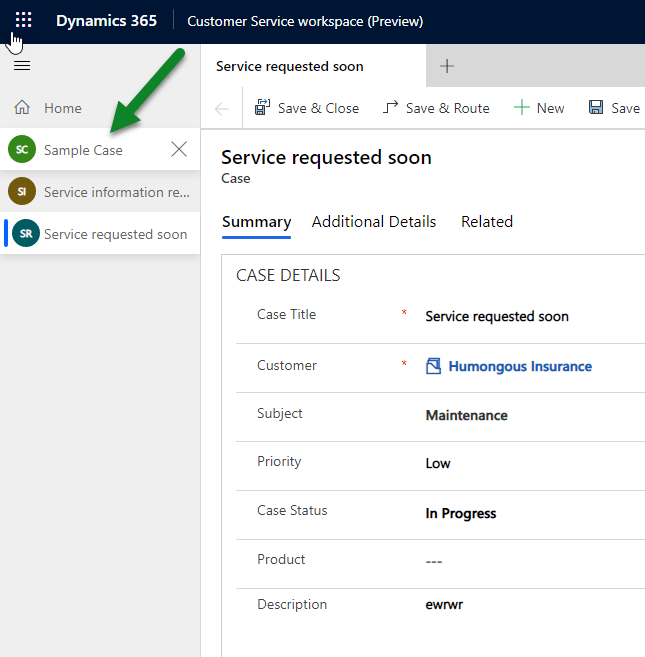Click the Save button
This screenshot has width=645, height=657.
(614, 108)
